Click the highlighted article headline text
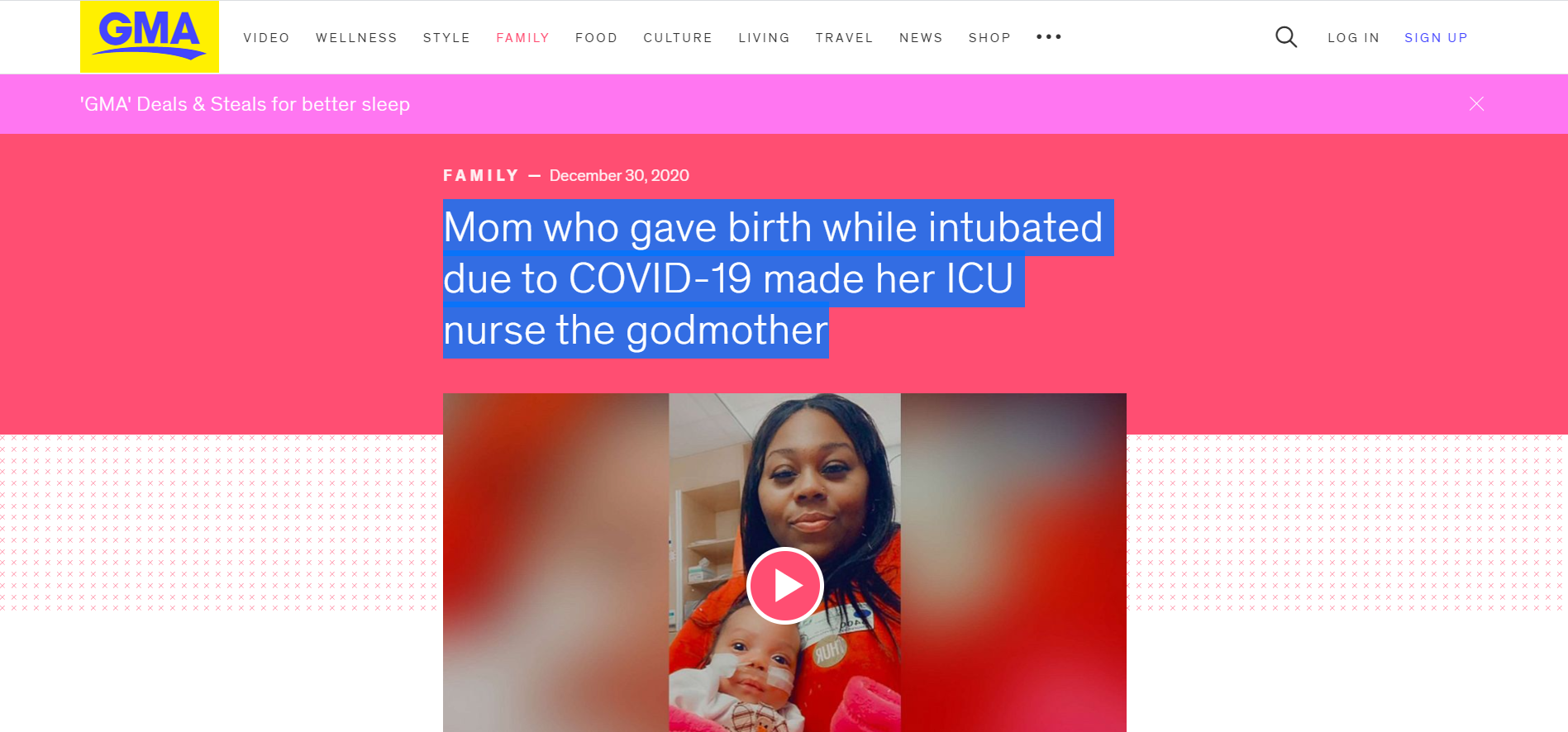Viewport: 1568px width, 732px height. pos(777,278)
